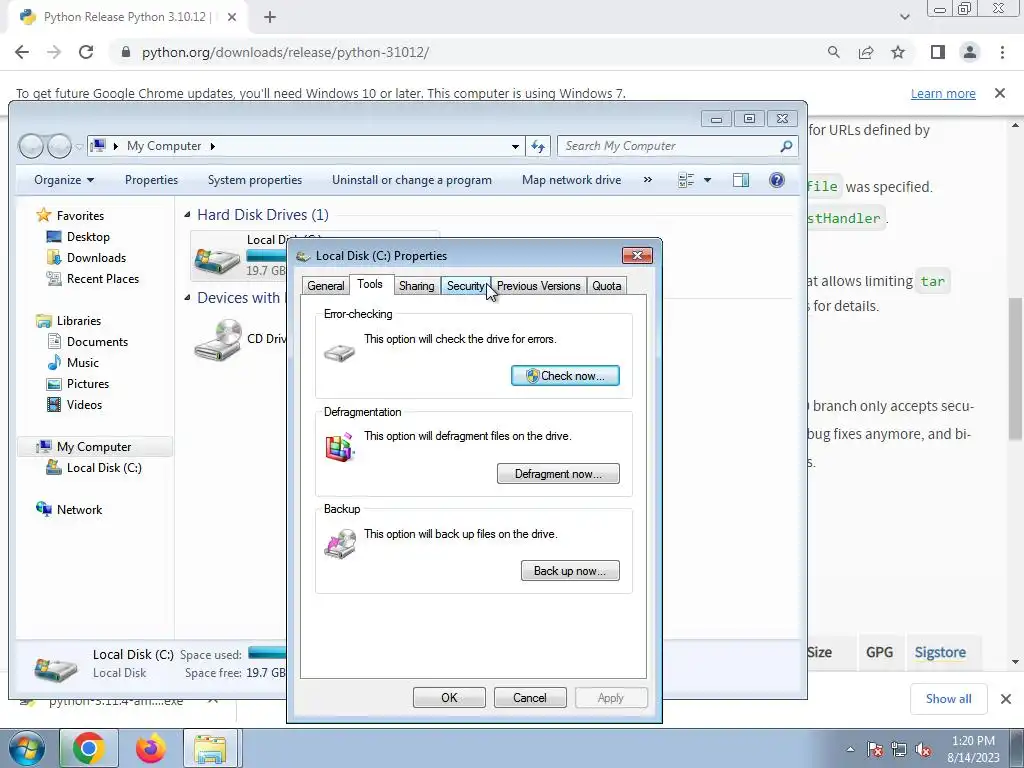Collapse the Devices with Removable Storage group

[x=187, y=298]
